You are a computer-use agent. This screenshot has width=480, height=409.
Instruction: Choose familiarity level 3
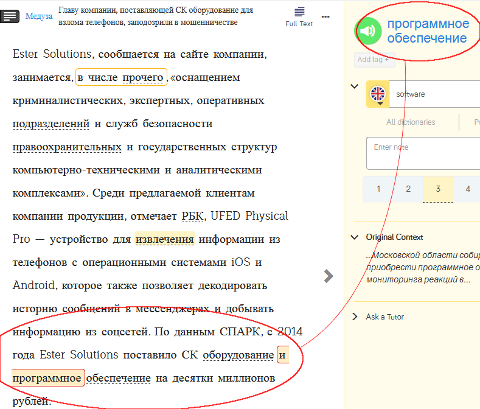click(x=438, y=189)
